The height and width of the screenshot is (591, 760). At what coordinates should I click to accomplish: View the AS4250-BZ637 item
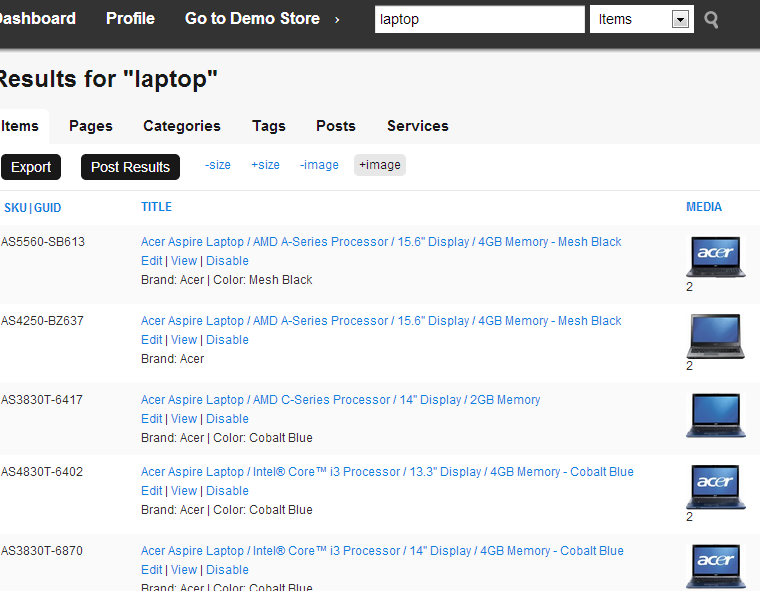click(x=184, y=340)
